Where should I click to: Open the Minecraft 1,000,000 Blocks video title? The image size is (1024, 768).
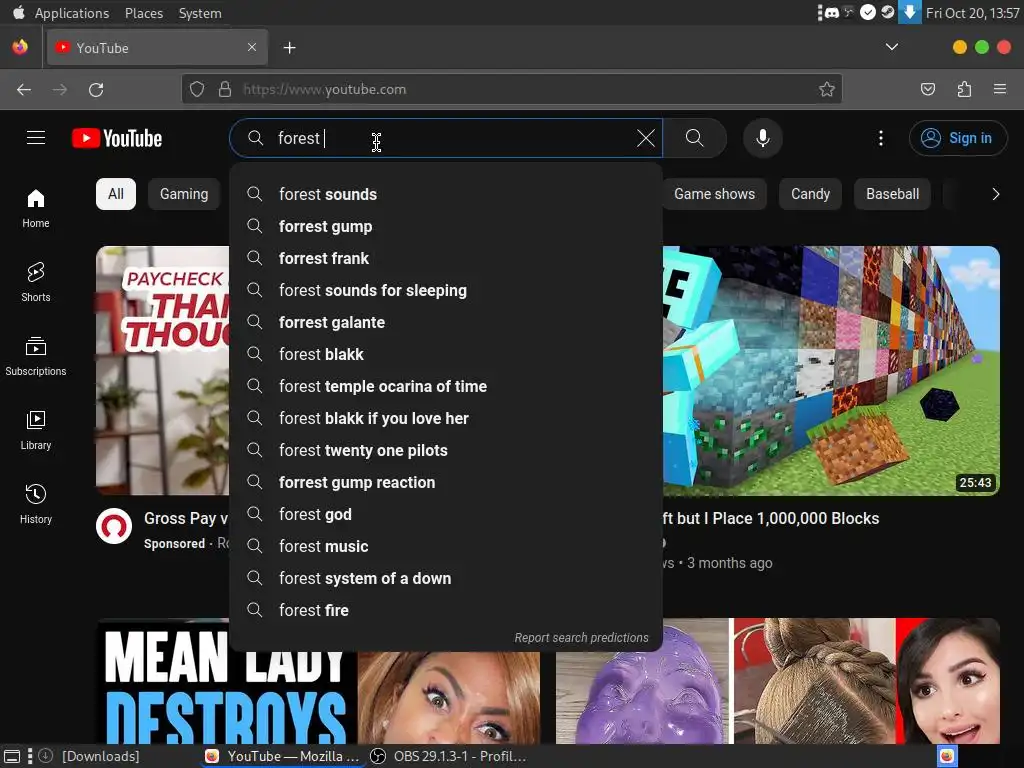[771, 519]
